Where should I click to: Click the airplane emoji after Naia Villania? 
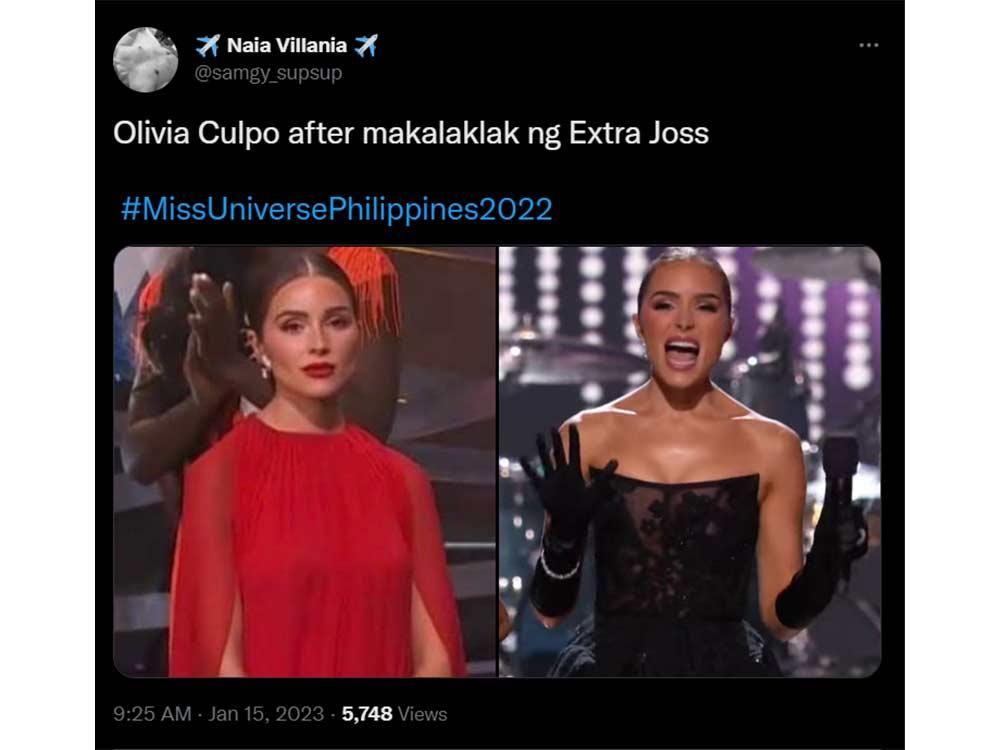[x=366, y=46]
